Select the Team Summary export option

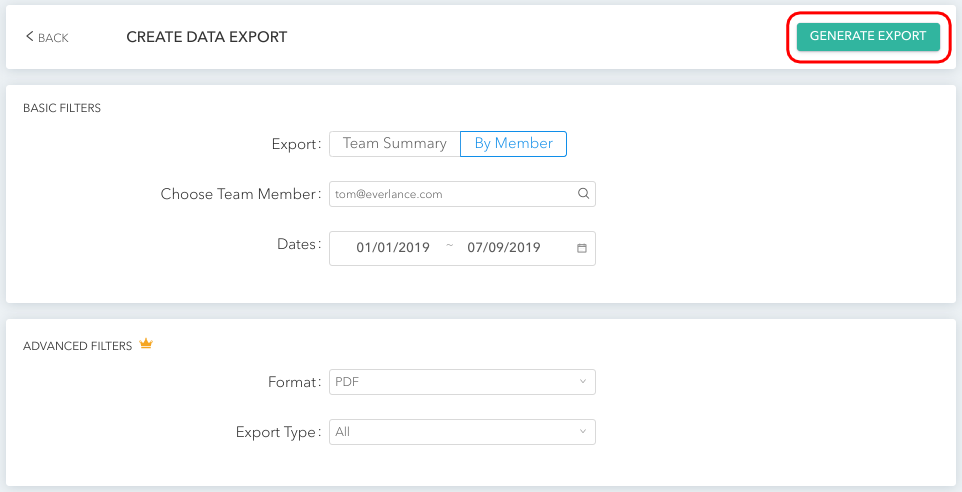tap(394, 144)
